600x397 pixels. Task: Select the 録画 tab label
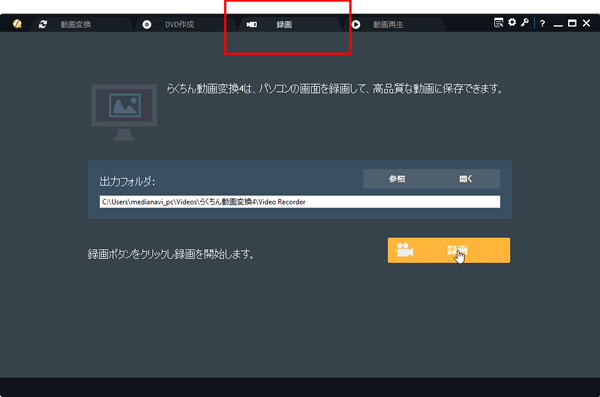click(x=284, y=25)
